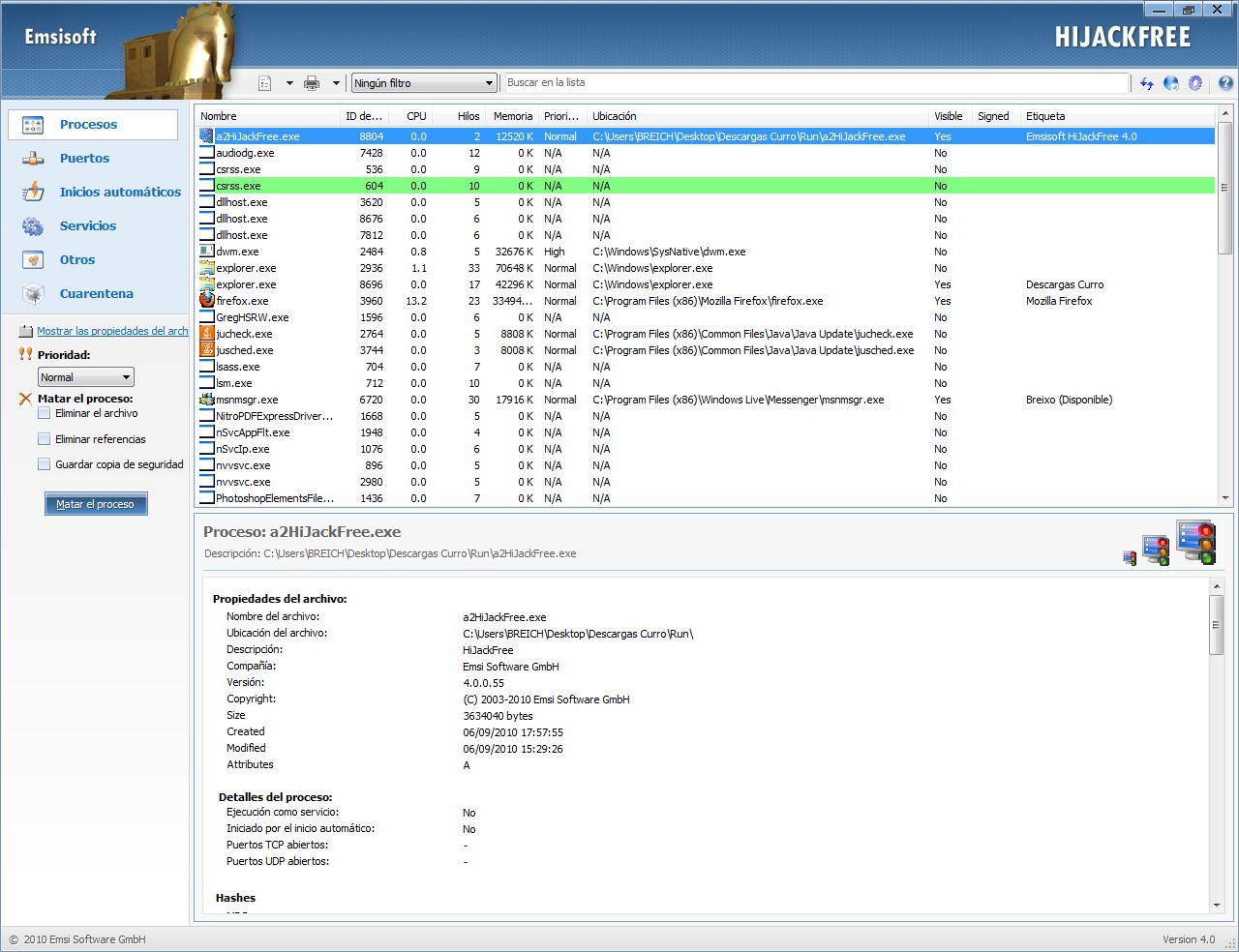Enable Eliminar el archivo checkbox
This screenshot has height=952, width=1239.
(44, 413)
